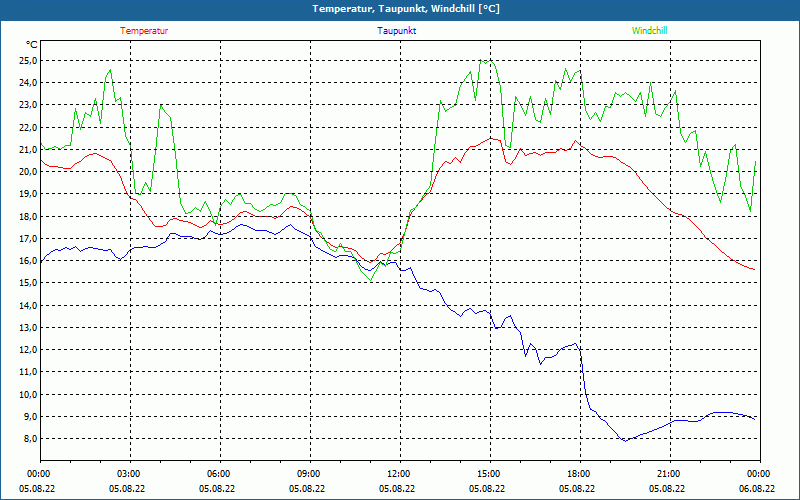Click the chart title Temperatur, Taupunkt, Windchill
This screenshot has width=800, height=500.
(406, 9)
